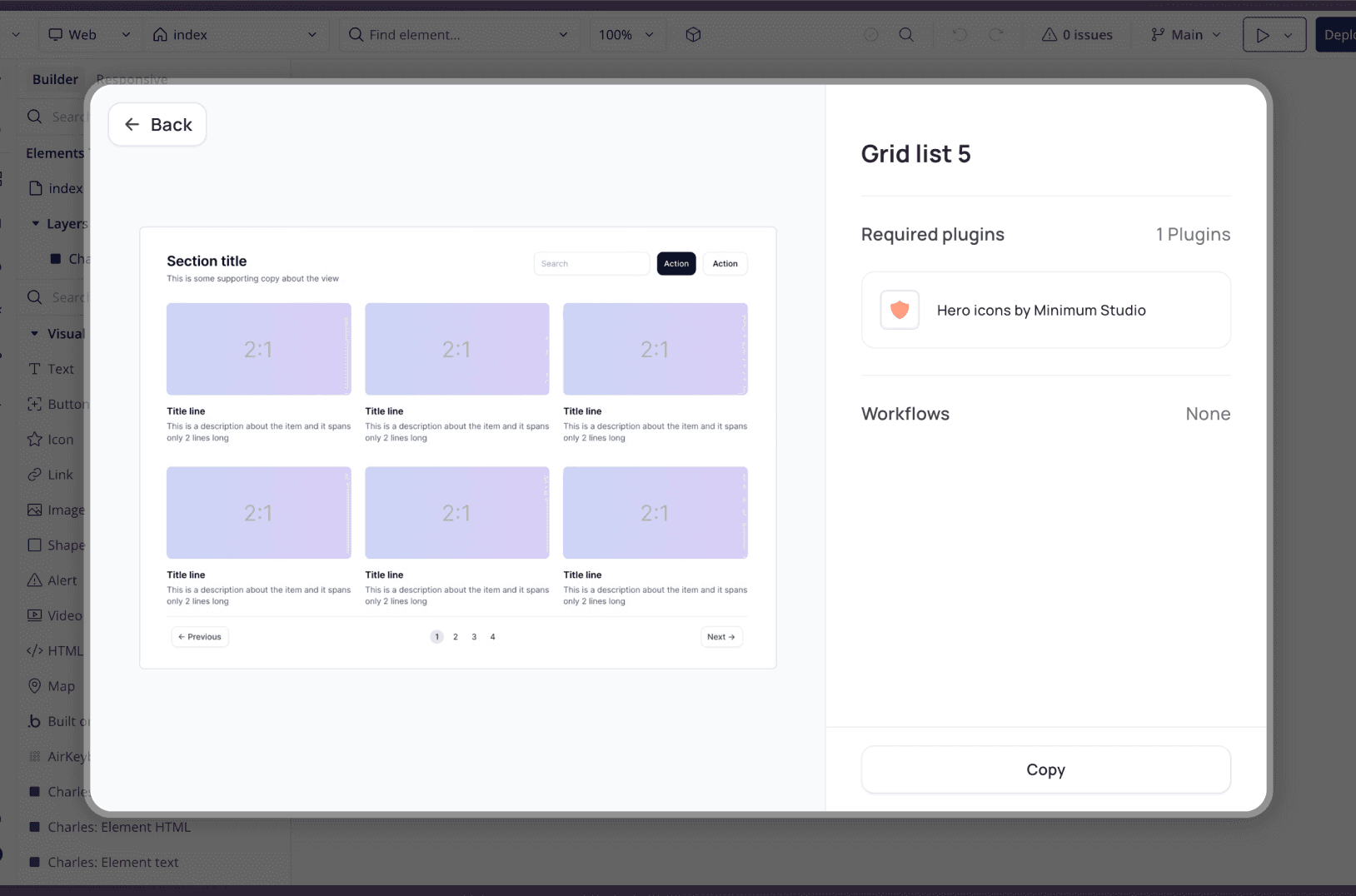Open the index page selector dropdown

pyautogui.click(x=234, y=35)
